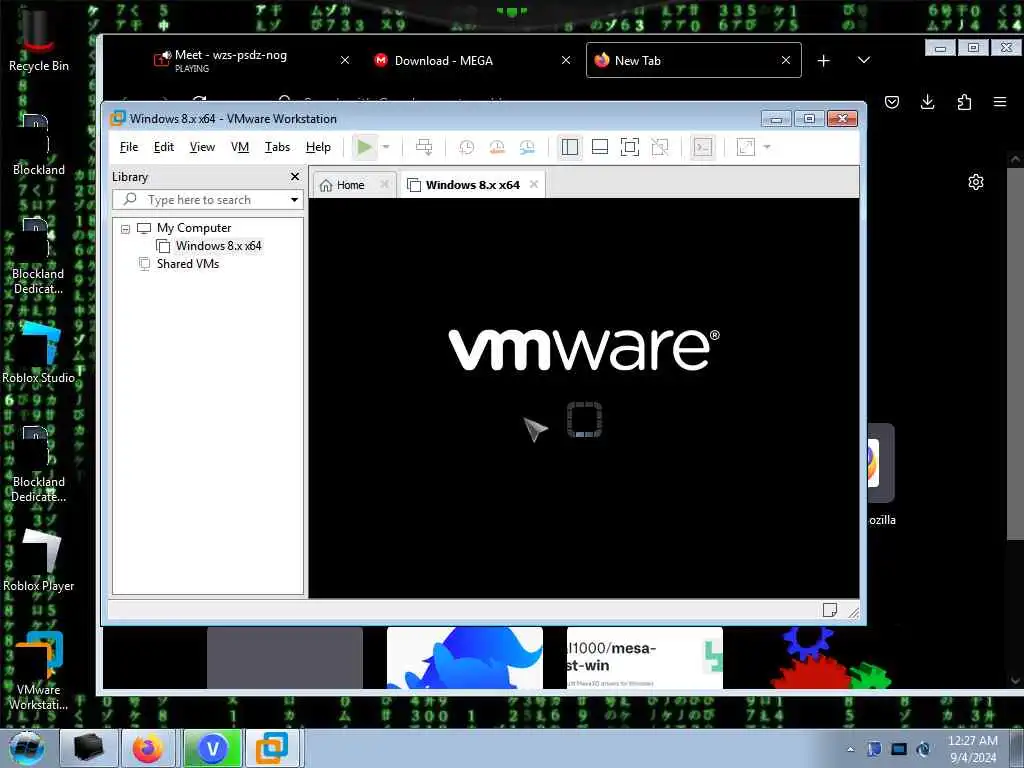Viewport: 1024px width, 768px height.
Task: Select Windows 8.x x64 in the library
Action: pos(218,246)
